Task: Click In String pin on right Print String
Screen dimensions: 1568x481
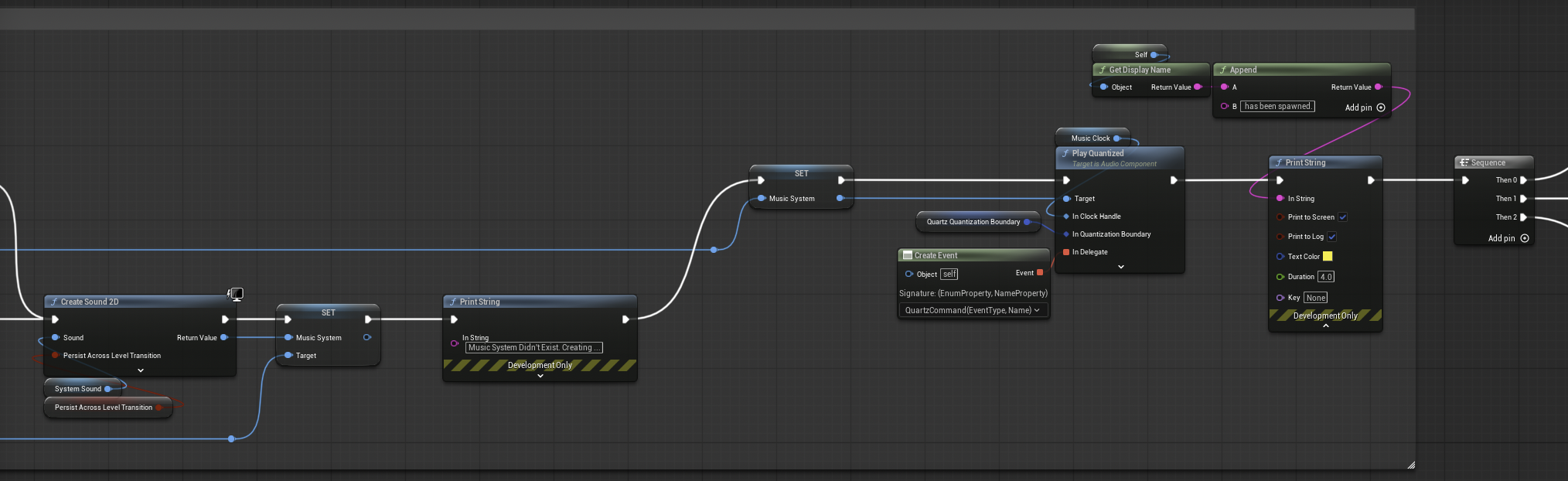Action: click(1280, 199)
